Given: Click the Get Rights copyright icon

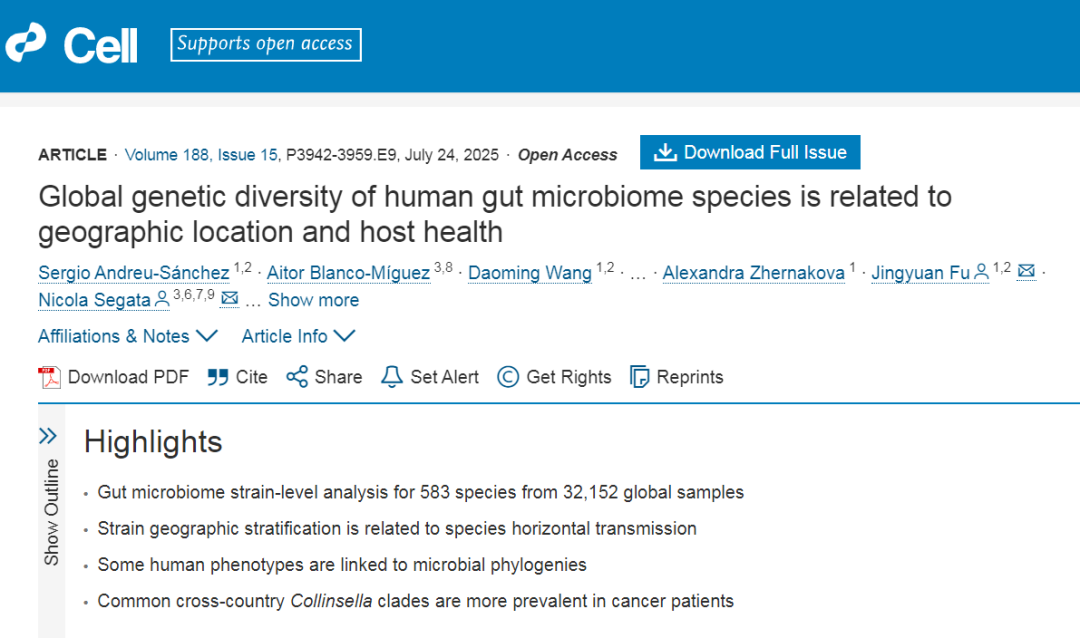Looking at the screenshot, I should (508, 377).
